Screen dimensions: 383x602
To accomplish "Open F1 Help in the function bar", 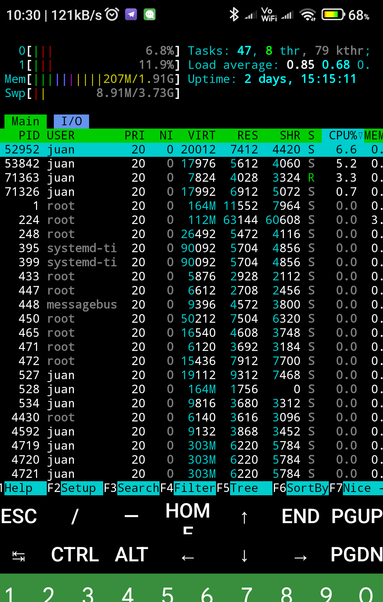I will pyautogui.click(x=23, y=488).
